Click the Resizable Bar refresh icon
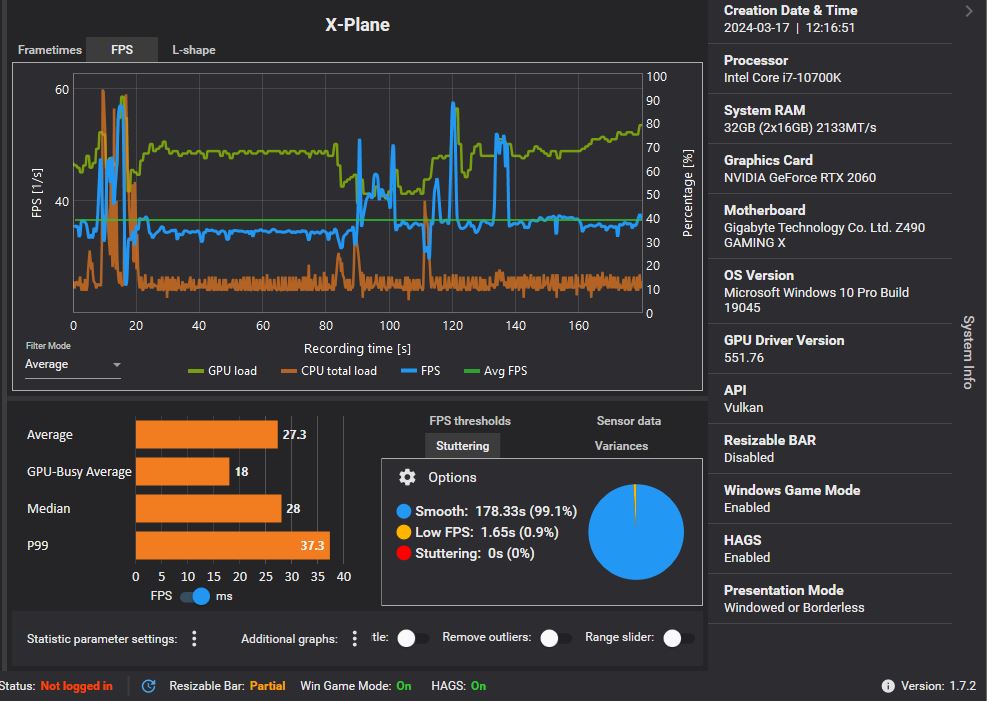This screenshot has height=701, width=987. (x=149, y=686)
